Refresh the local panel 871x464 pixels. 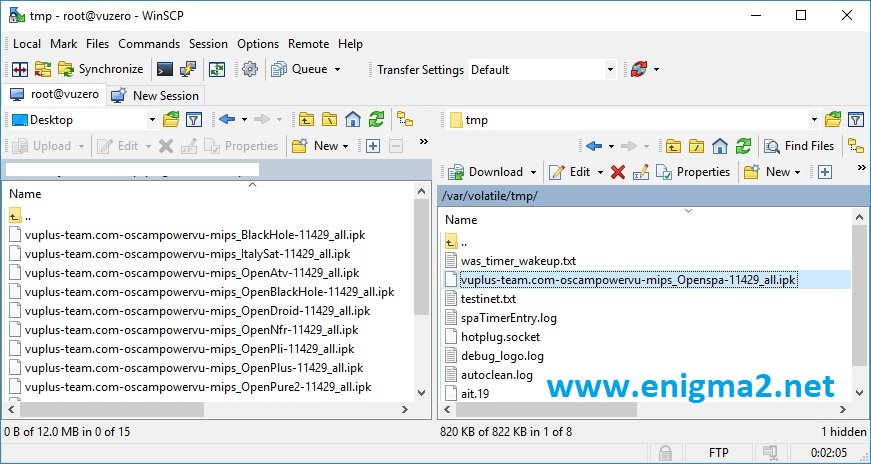tap(376, 119)
